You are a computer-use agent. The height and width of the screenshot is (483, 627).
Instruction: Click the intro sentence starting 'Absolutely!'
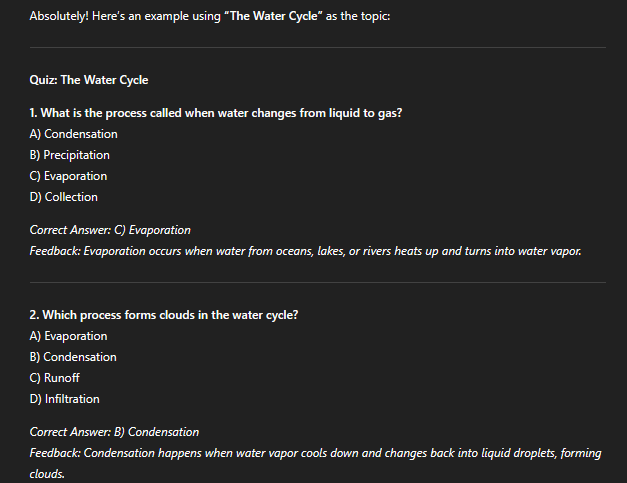(x=210, y=16)
